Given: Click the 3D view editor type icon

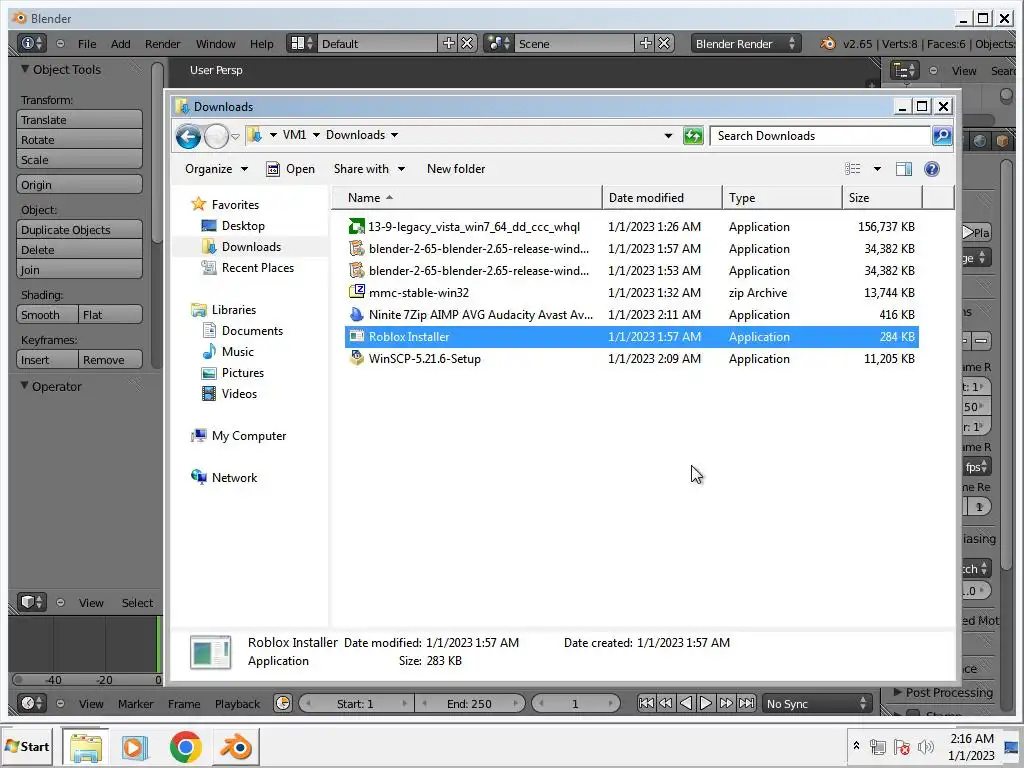Looking at the screenshot, I should click(x=31, y=602).
